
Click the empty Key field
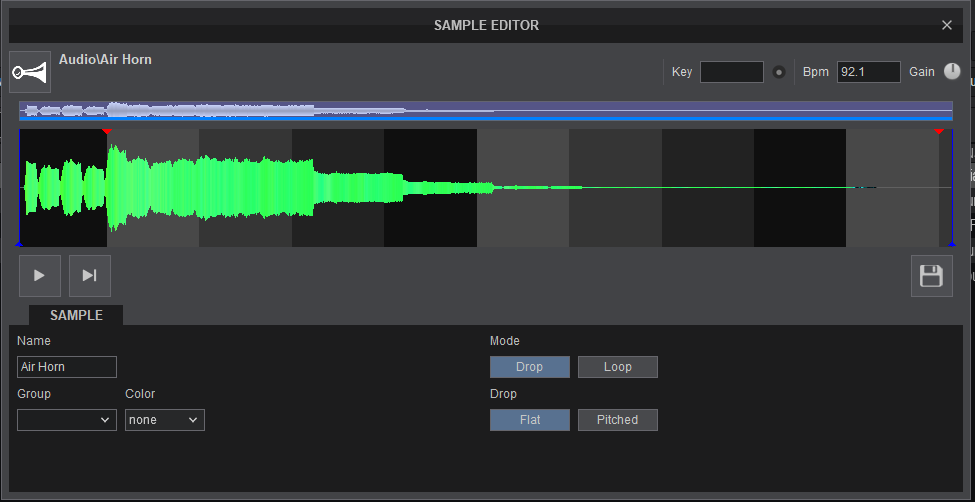point(731,72)
